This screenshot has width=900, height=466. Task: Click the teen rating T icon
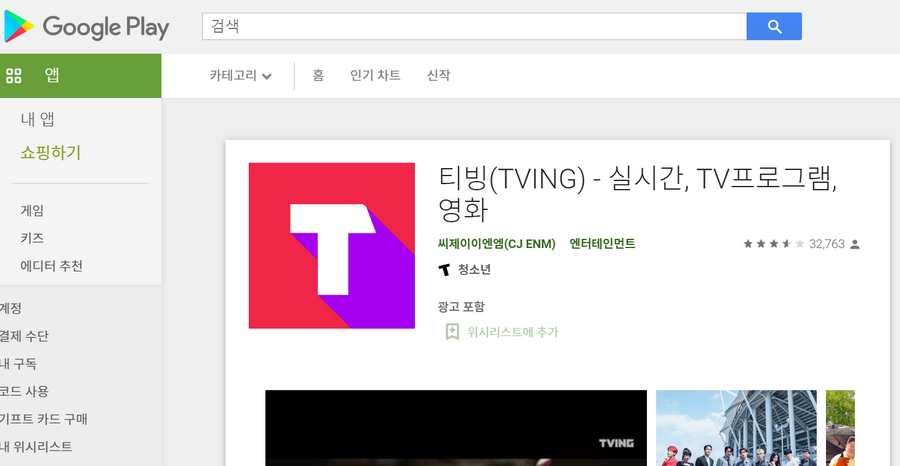coord(444,270)
